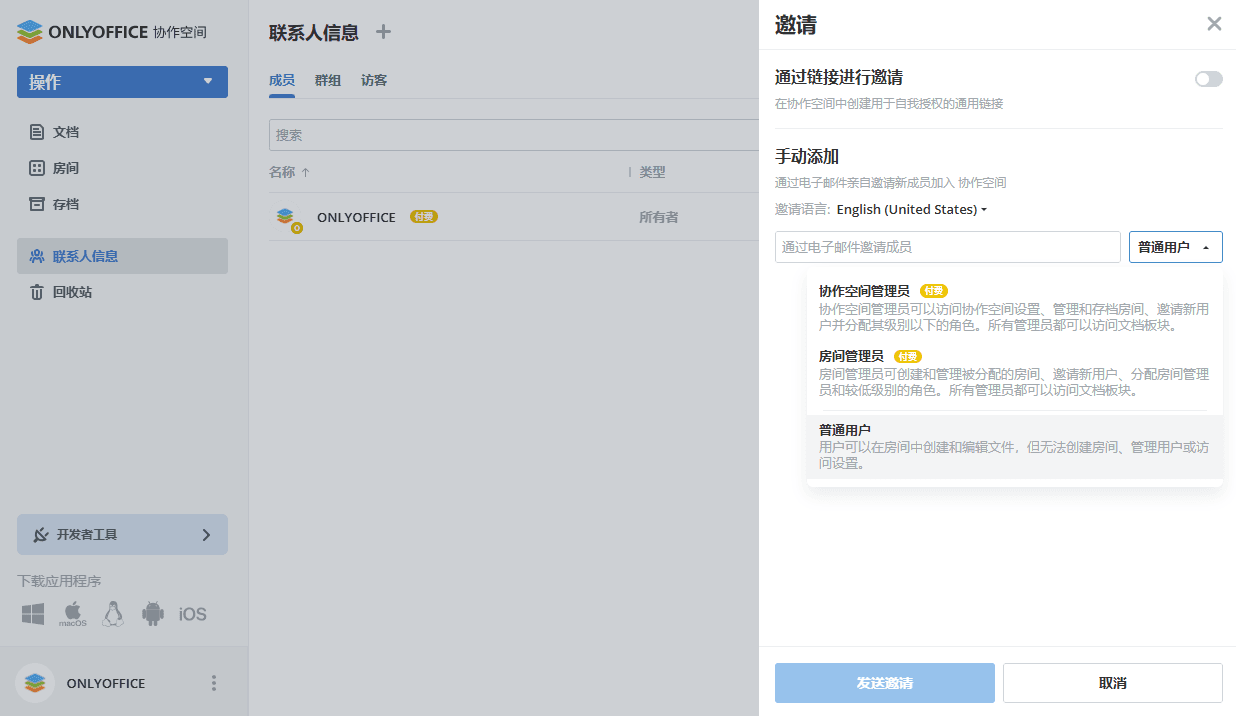Open 存档 archive section

tap(122, 204)
